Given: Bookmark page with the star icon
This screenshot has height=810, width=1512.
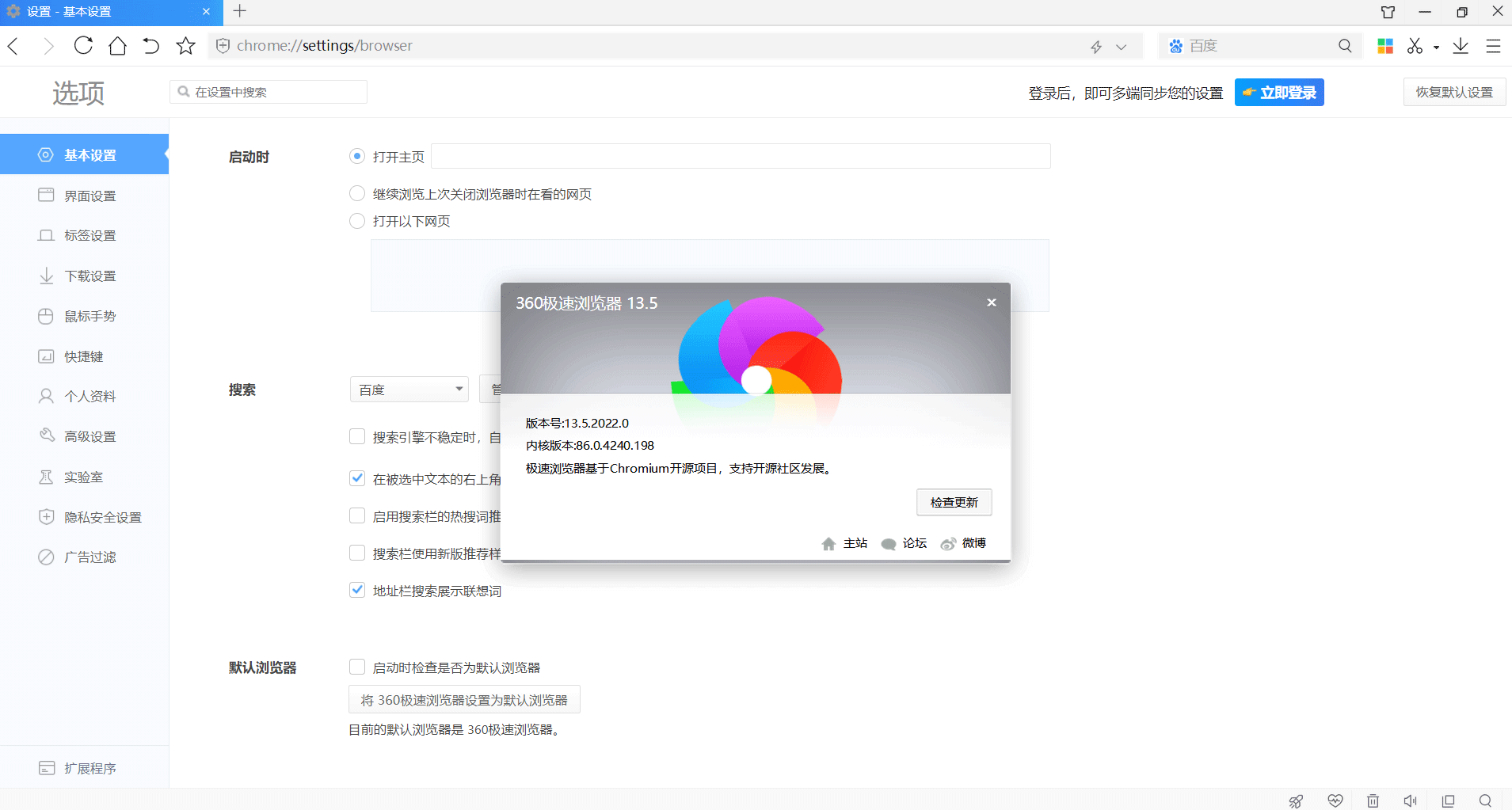Looking at the screenshot, I should pyautogui.click(x=185, y=46).
